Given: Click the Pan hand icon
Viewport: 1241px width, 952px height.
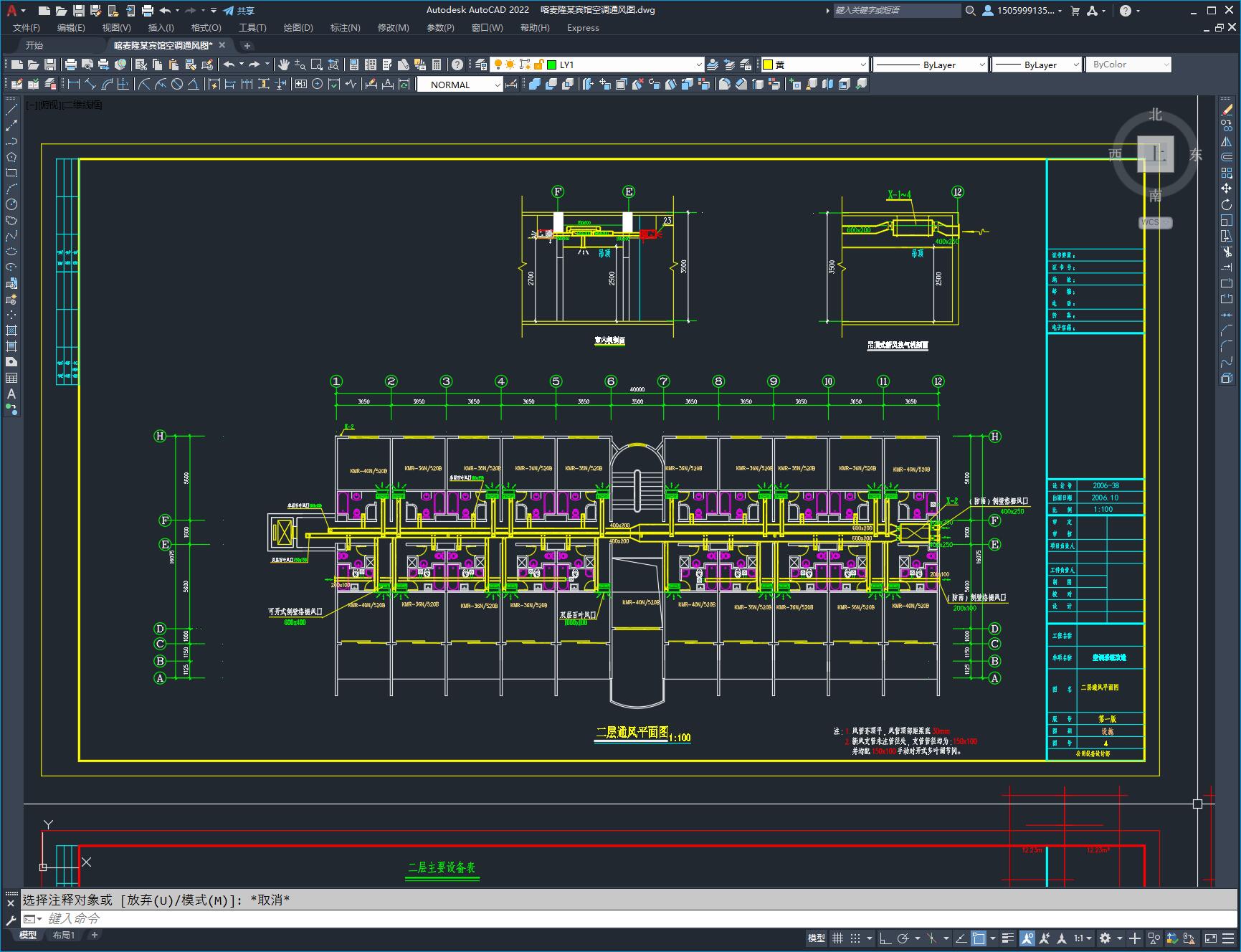Looking at the screenshot, I should (284, 65).
